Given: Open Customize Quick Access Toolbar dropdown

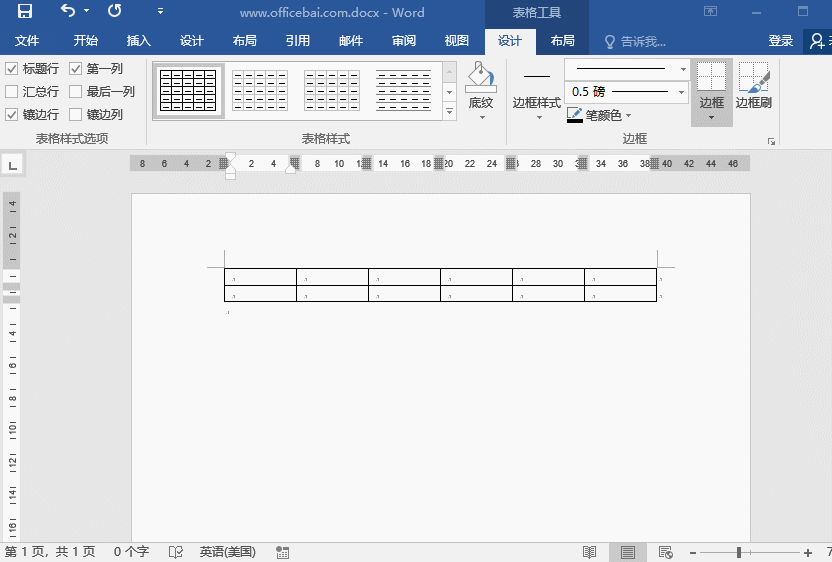Looking at the screenshot, I should 160,11.
